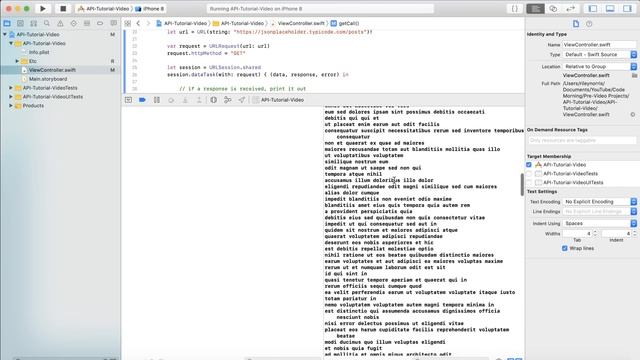The height and width of the screenshot is (360, 640).
Task: Open the Project navigator tab
Action: tap(7, 24)
